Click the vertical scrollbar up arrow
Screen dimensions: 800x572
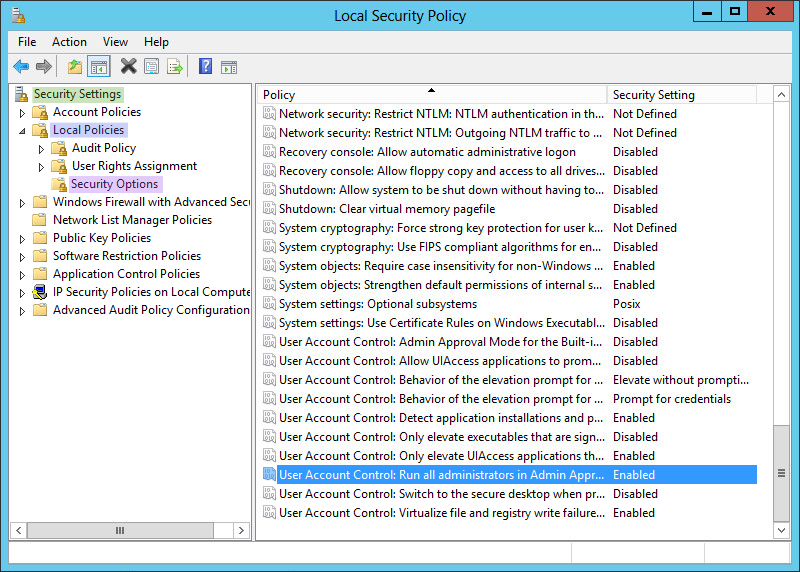tap(783, 95)
